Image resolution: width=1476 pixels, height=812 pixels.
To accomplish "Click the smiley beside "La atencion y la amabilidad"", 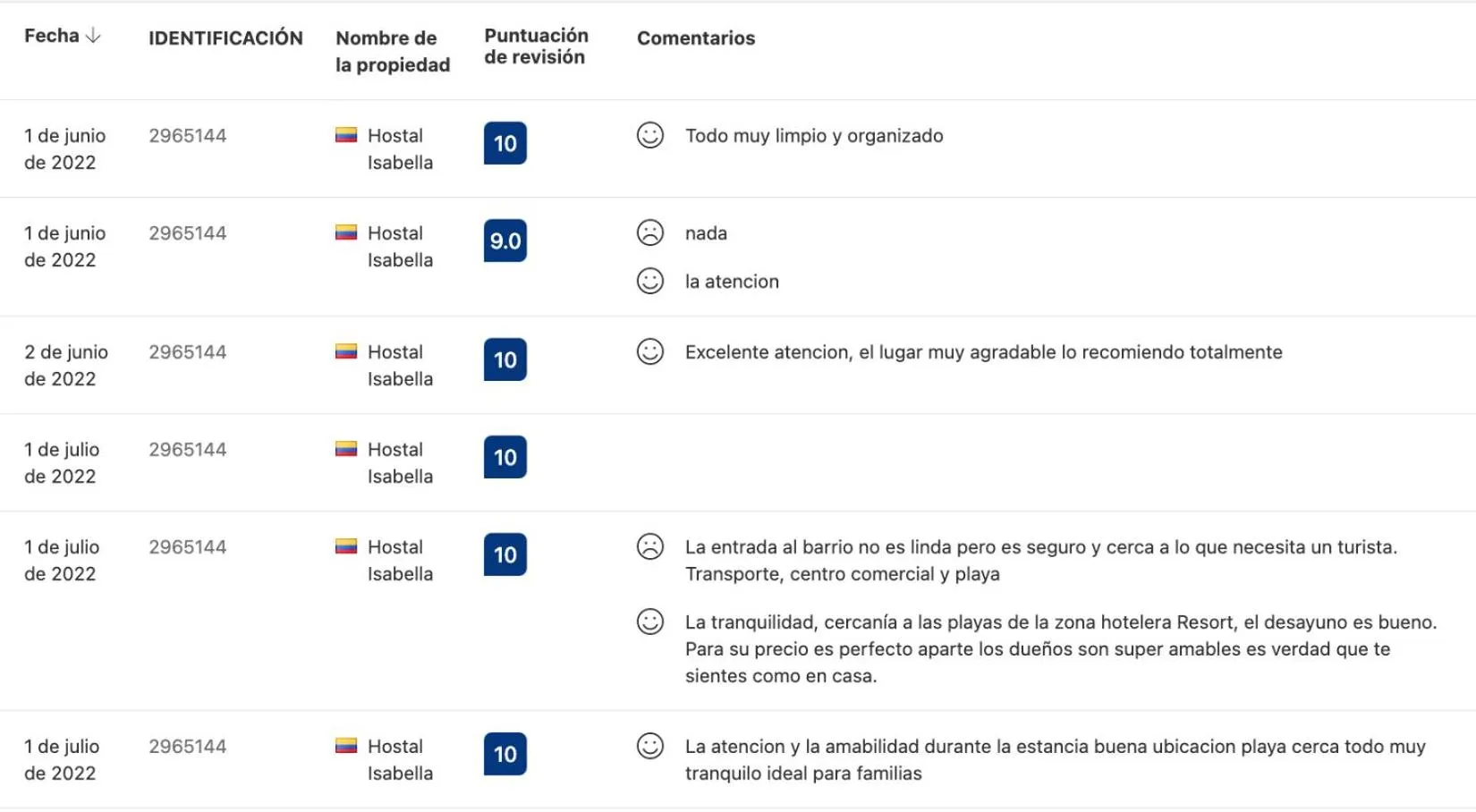I will coord(650,746).
